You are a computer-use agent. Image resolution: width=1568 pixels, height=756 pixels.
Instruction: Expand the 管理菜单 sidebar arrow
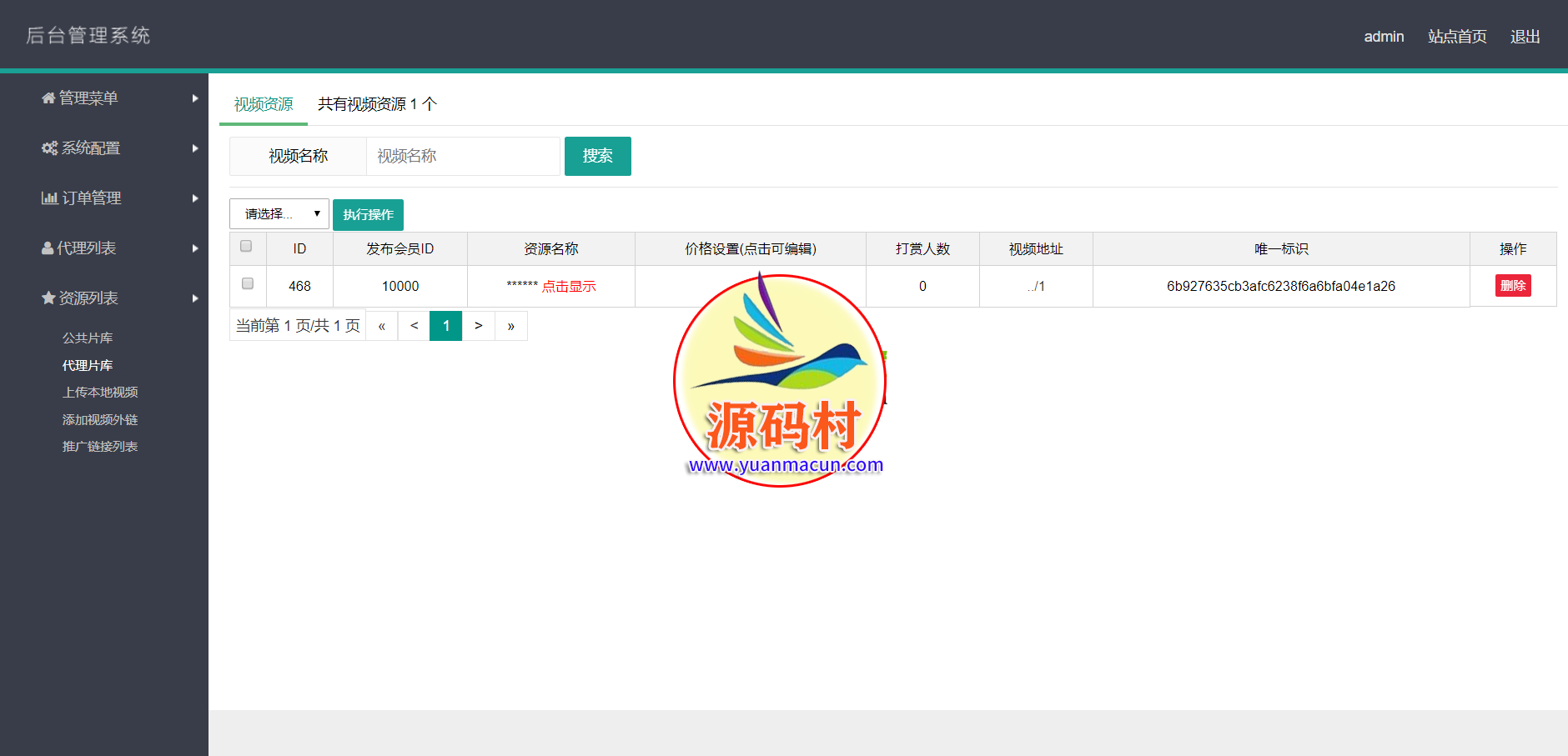point(195,98)
